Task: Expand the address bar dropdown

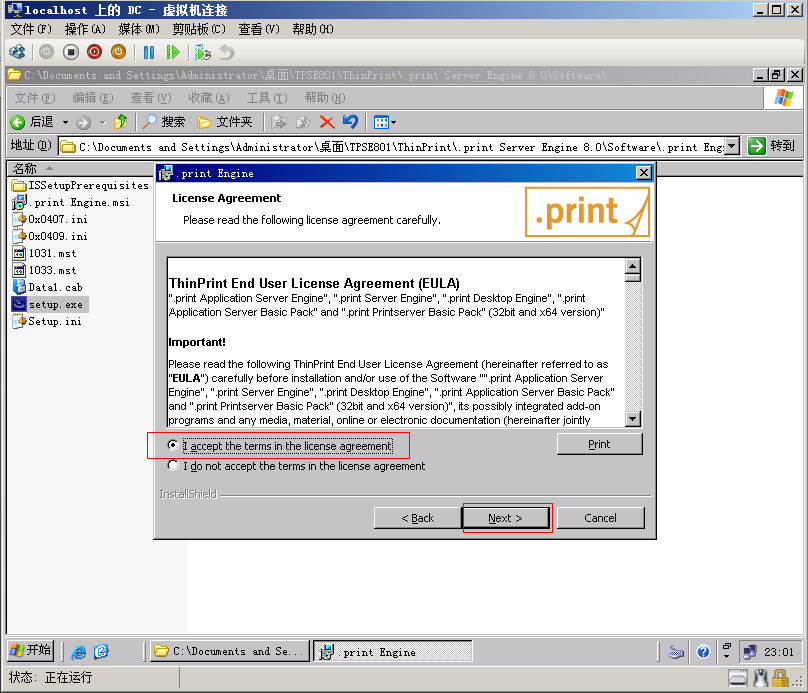Action: [x=732, y=146]
